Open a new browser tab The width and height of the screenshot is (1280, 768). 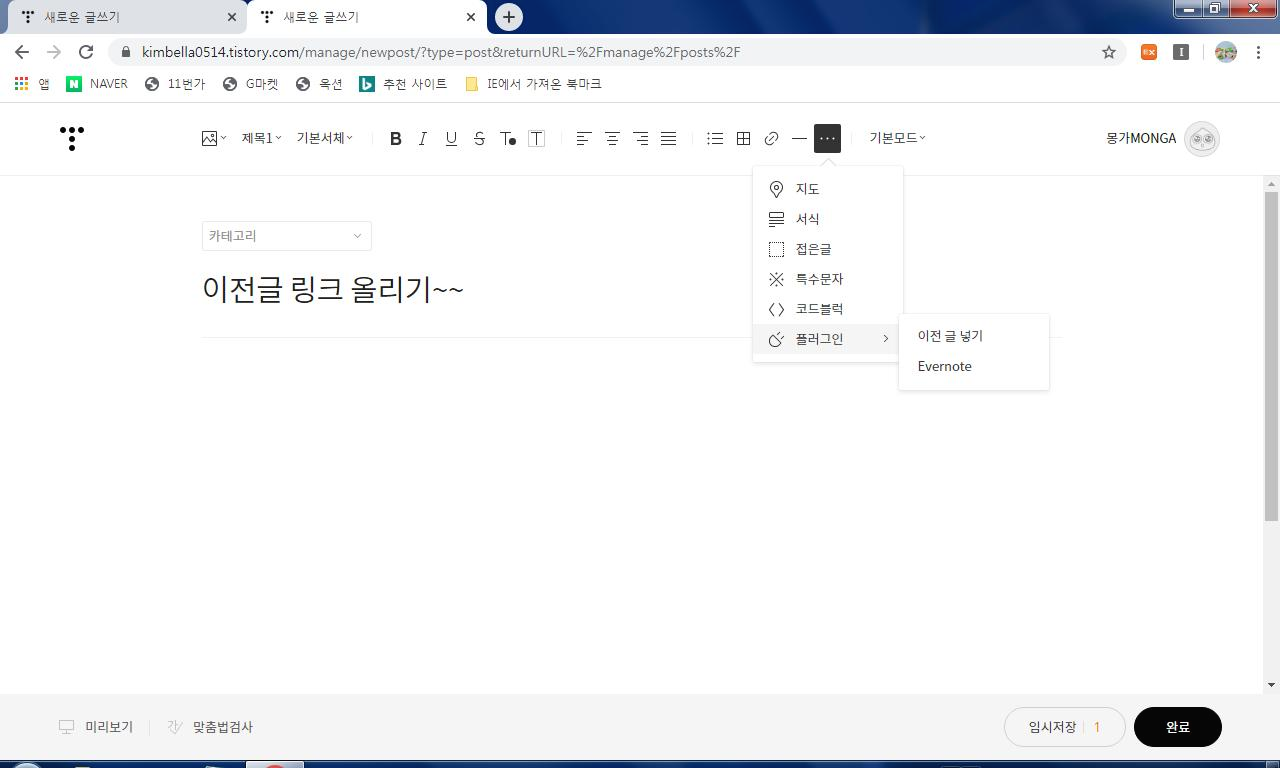(x=509, y=17)
